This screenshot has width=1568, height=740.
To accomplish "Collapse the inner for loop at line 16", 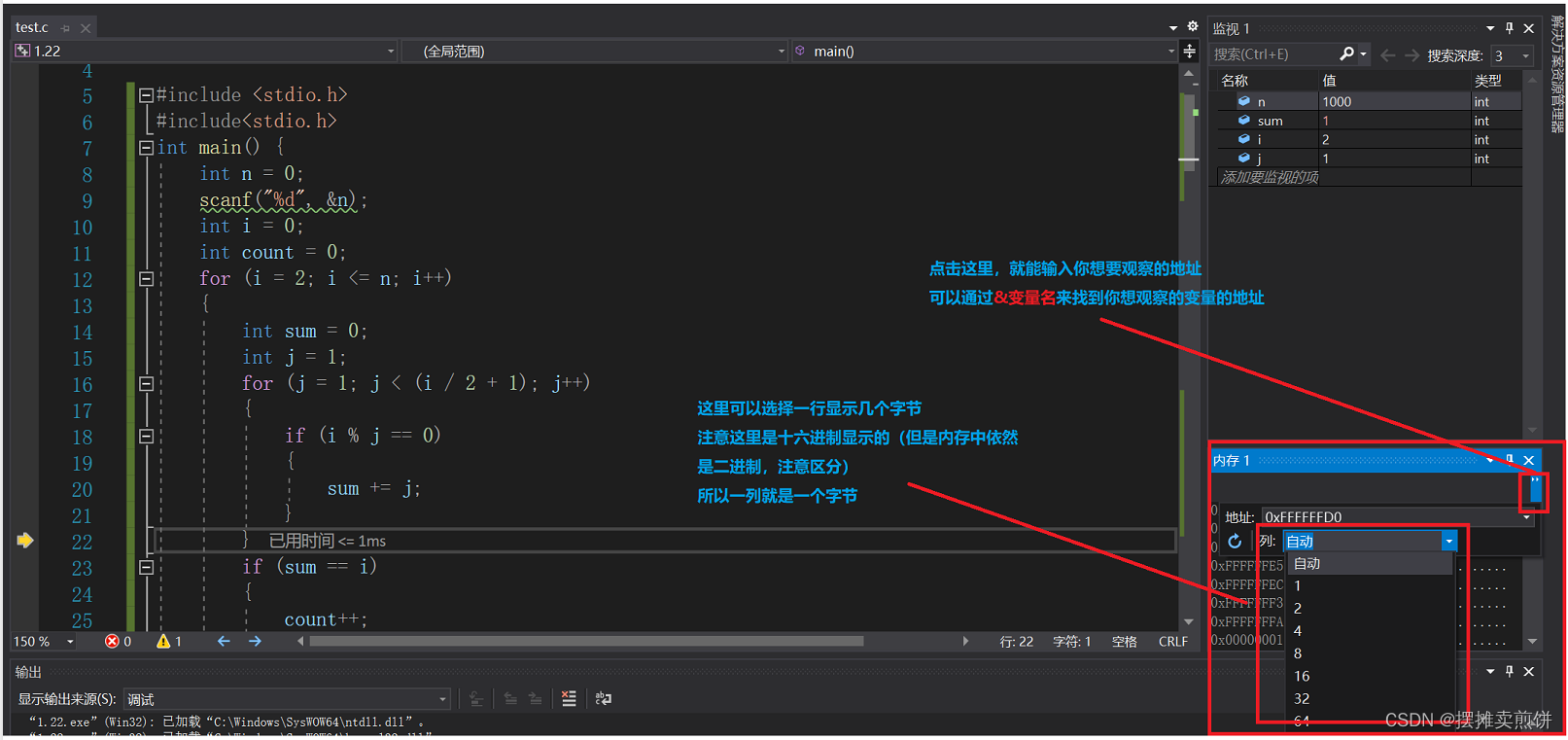I will click(146, 384).
